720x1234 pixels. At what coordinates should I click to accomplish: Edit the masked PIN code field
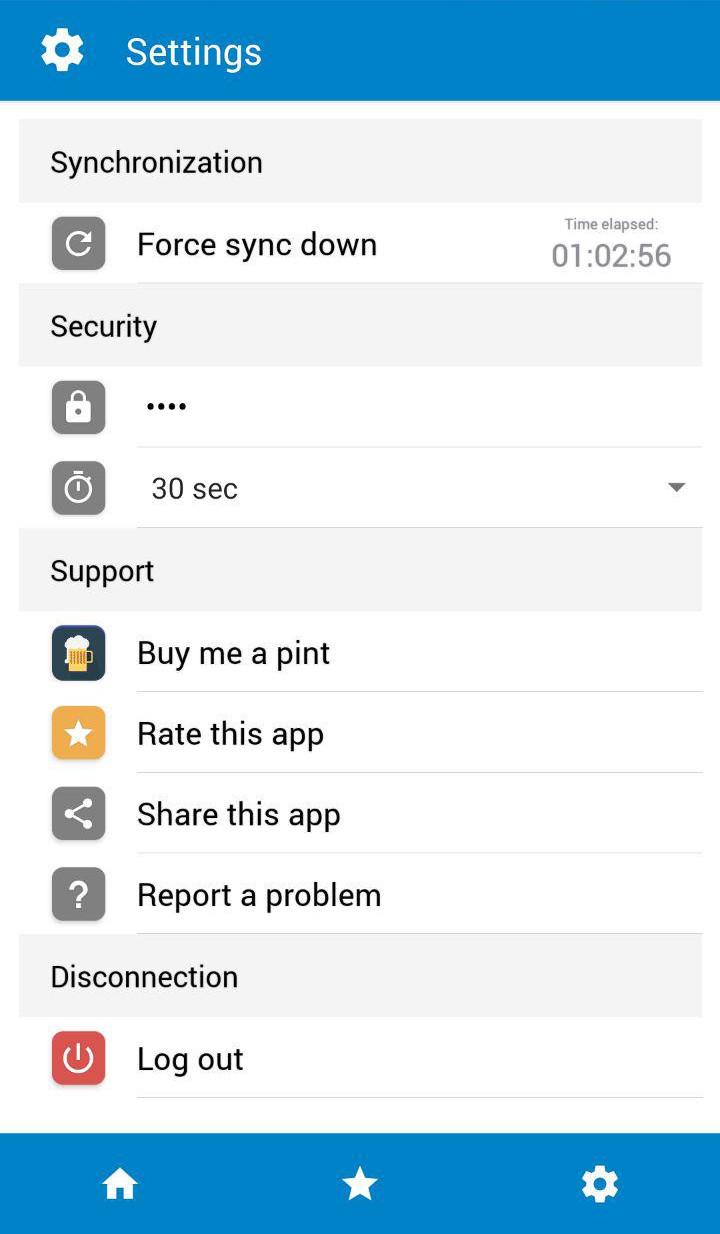point(419,407)
